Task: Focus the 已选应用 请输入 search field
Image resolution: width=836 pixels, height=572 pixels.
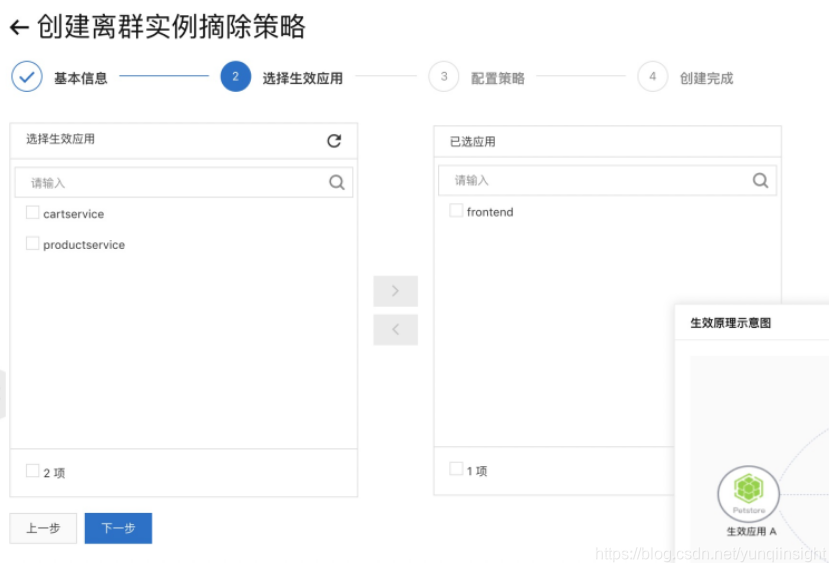Action: 607,181
